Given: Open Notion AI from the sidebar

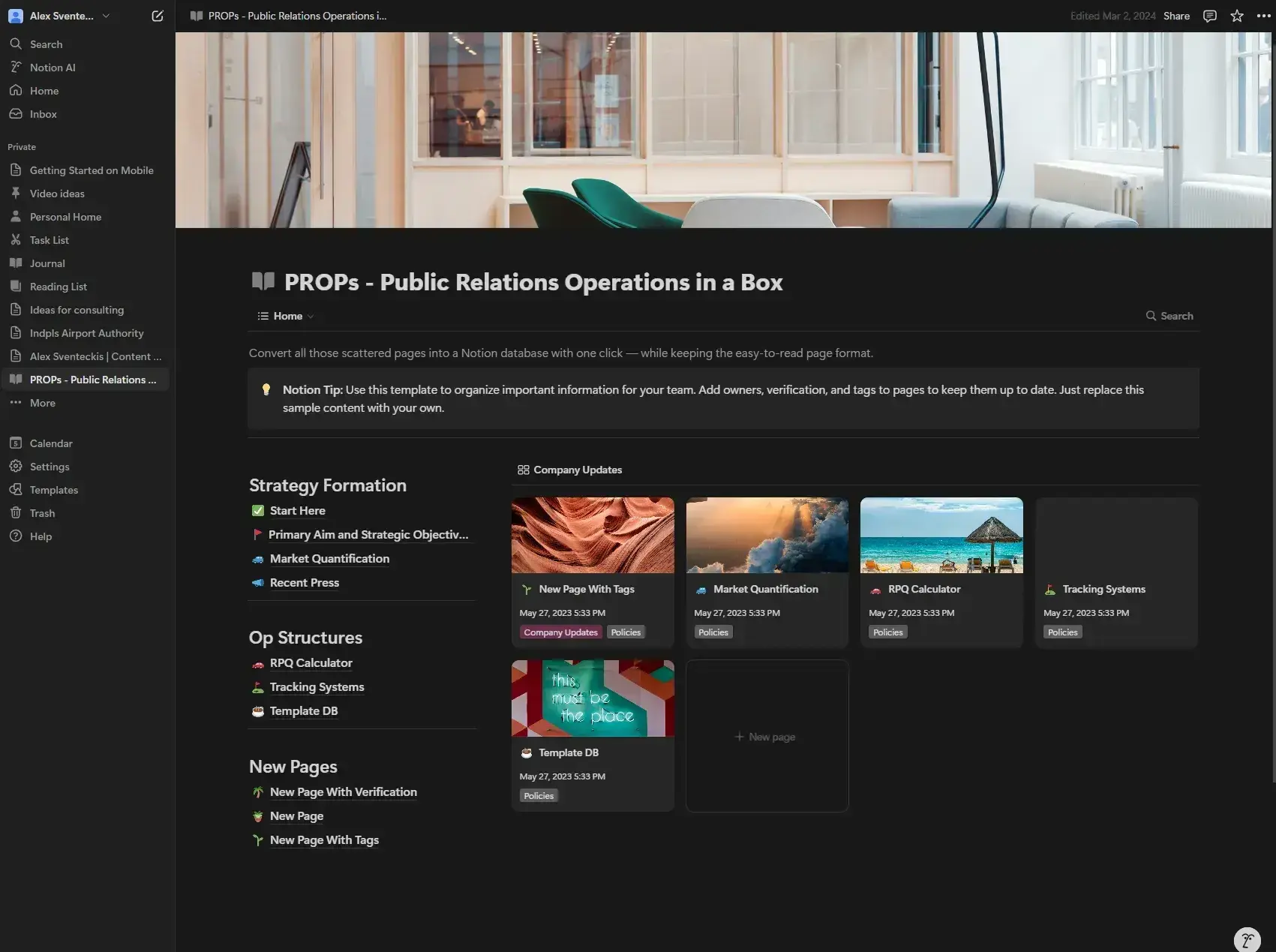Looking at the screenshot, I should coord(53,67).
